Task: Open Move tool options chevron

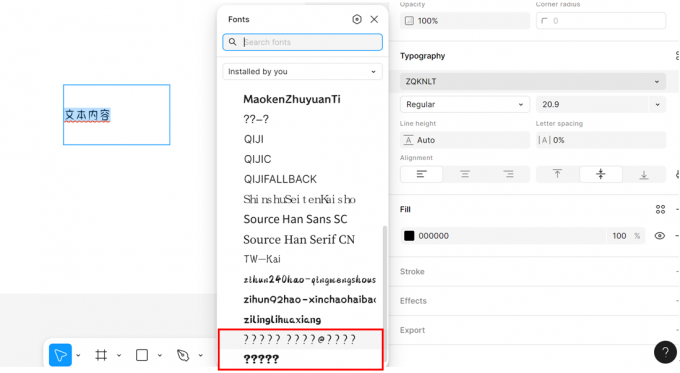Action: pos(78,355)
